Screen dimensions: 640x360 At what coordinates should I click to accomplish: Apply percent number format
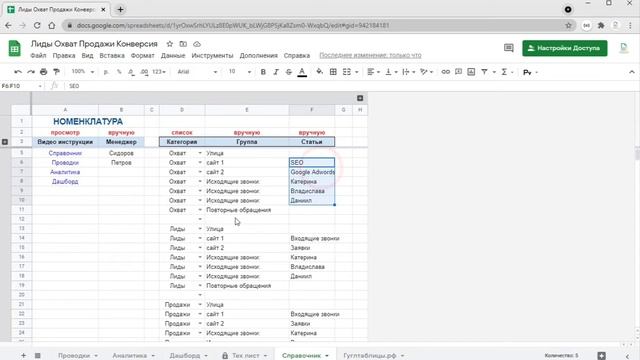119,72
